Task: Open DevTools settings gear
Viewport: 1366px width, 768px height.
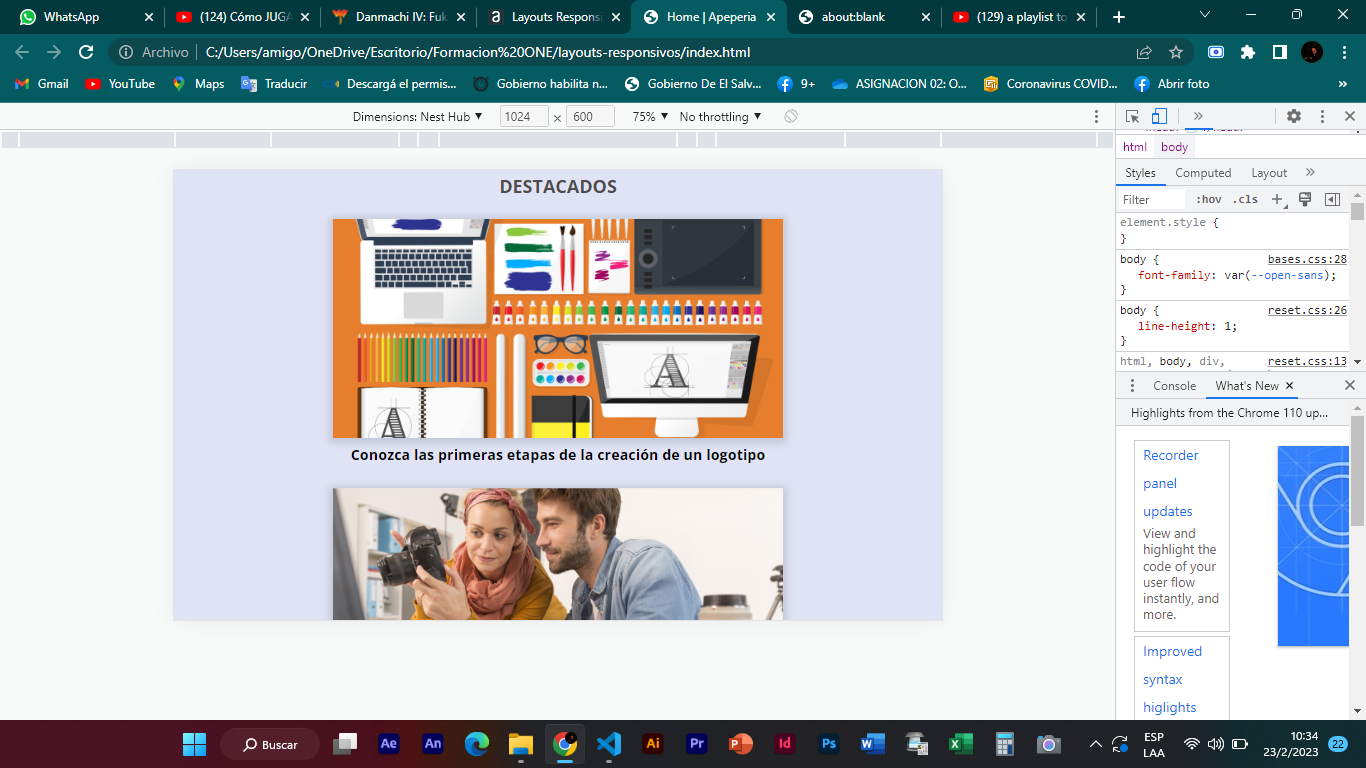Action: (x=1294, y=116)
